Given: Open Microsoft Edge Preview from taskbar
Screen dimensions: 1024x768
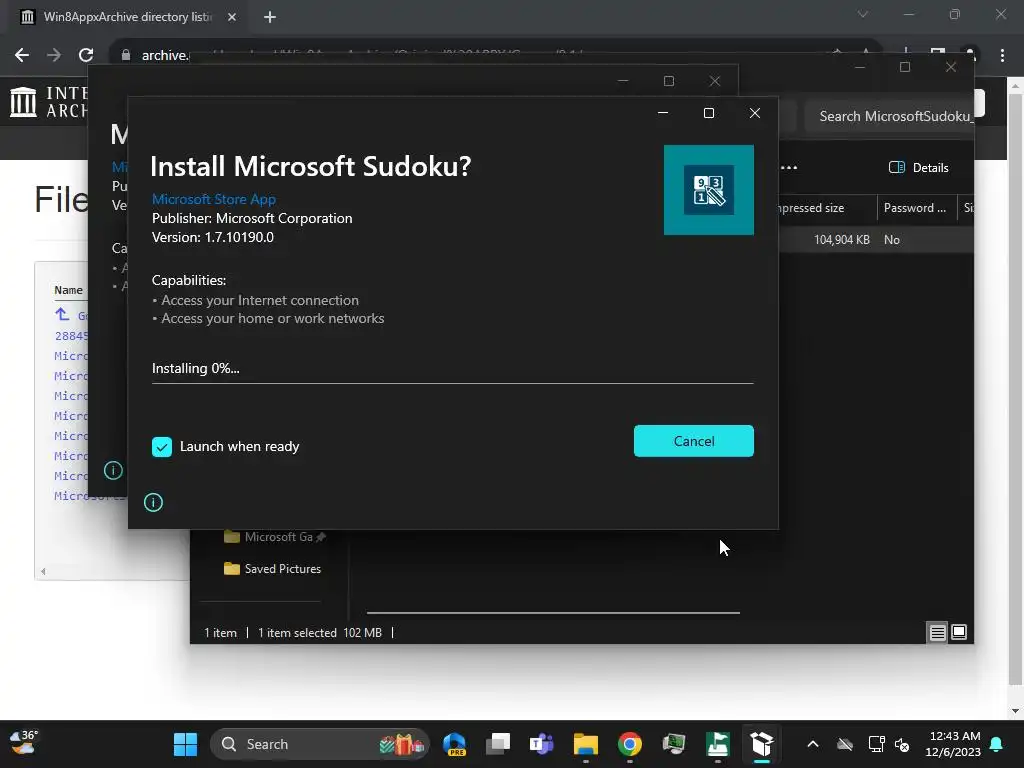Looking at the screenshot, I should pyautogui.click(x=455, y=744).
